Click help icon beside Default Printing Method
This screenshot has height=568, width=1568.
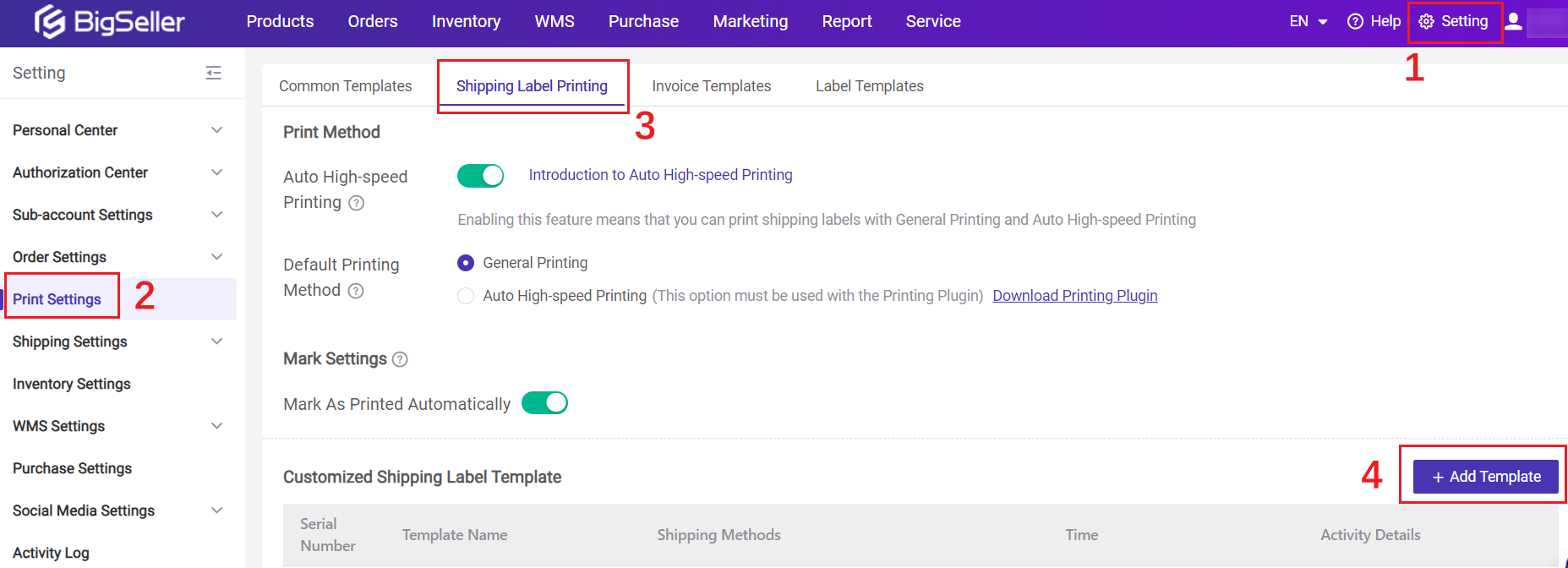356,291
